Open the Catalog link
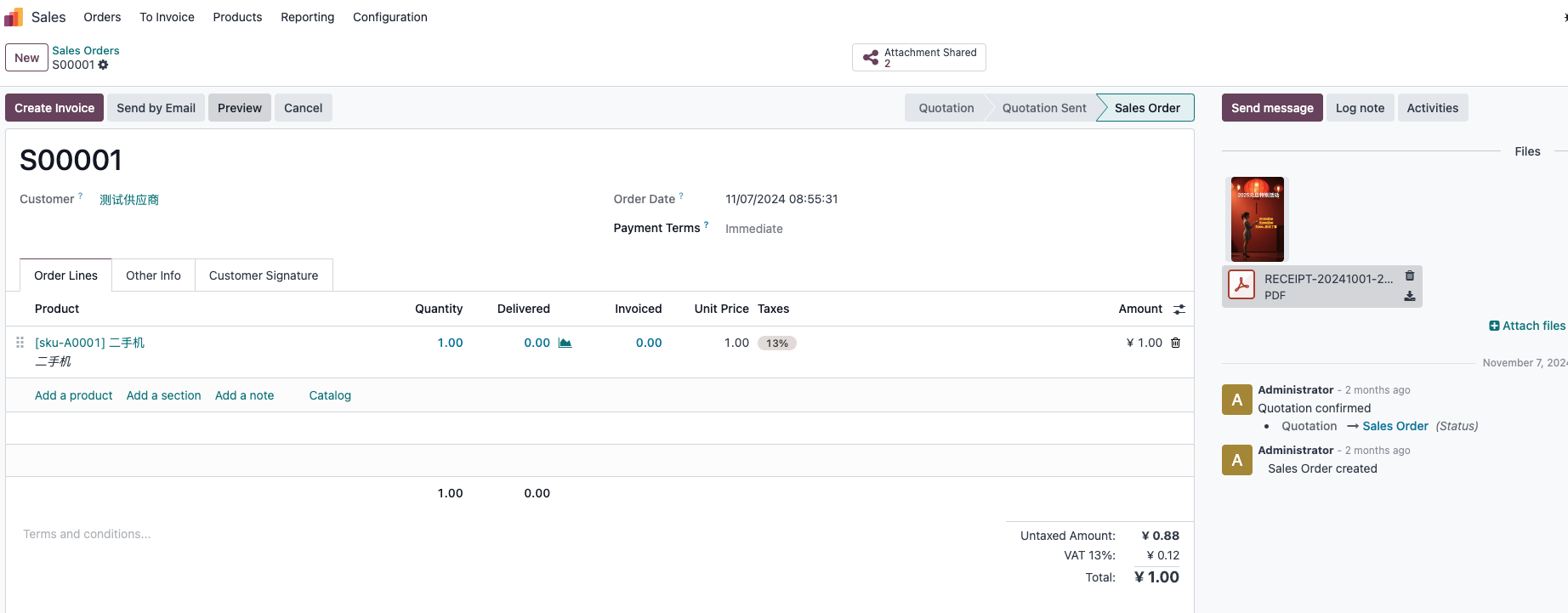 tap(330, 395)
